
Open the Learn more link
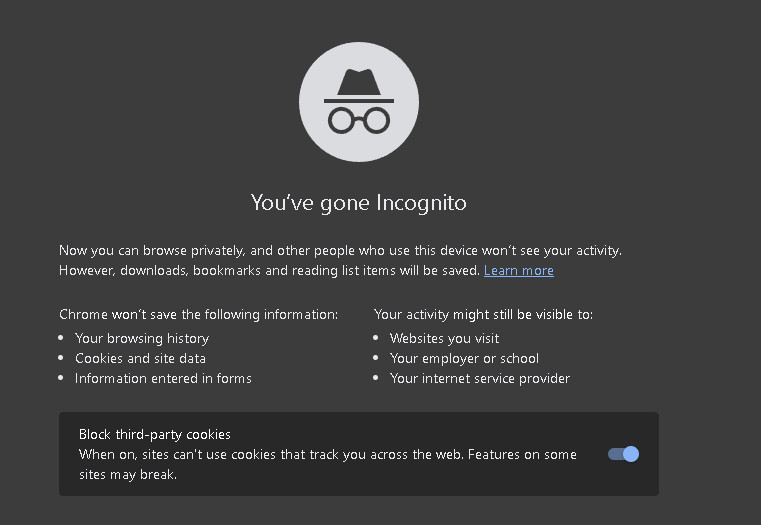coord(518,270)
